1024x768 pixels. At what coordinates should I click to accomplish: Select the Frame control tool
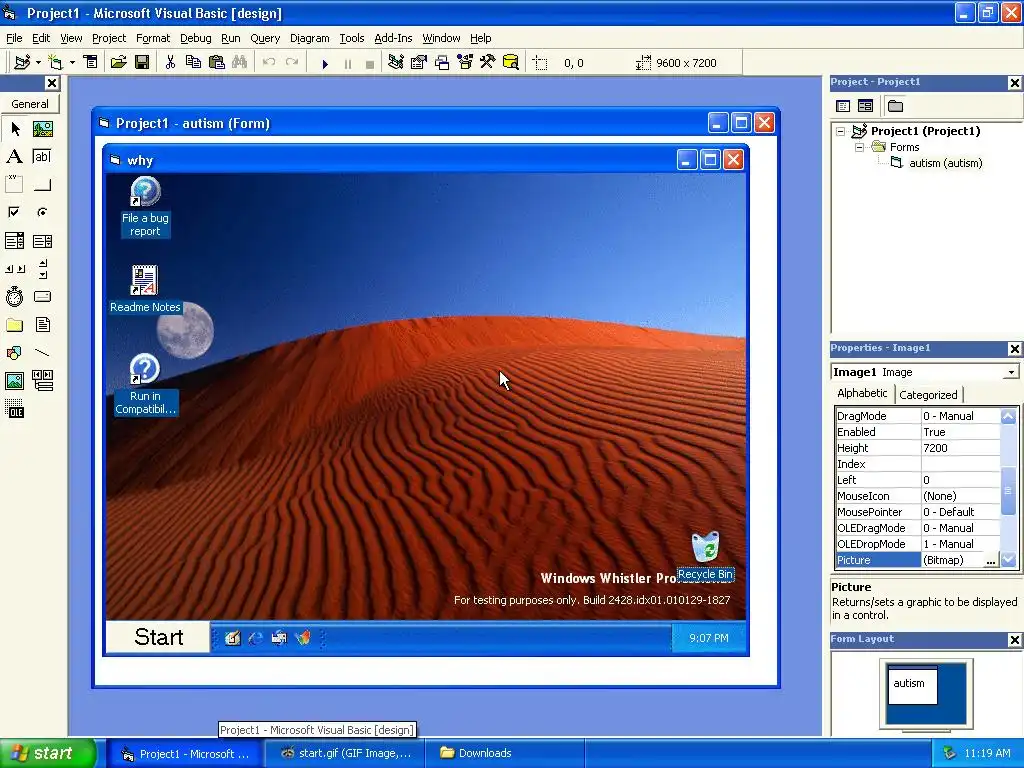(x=14, y=185)
